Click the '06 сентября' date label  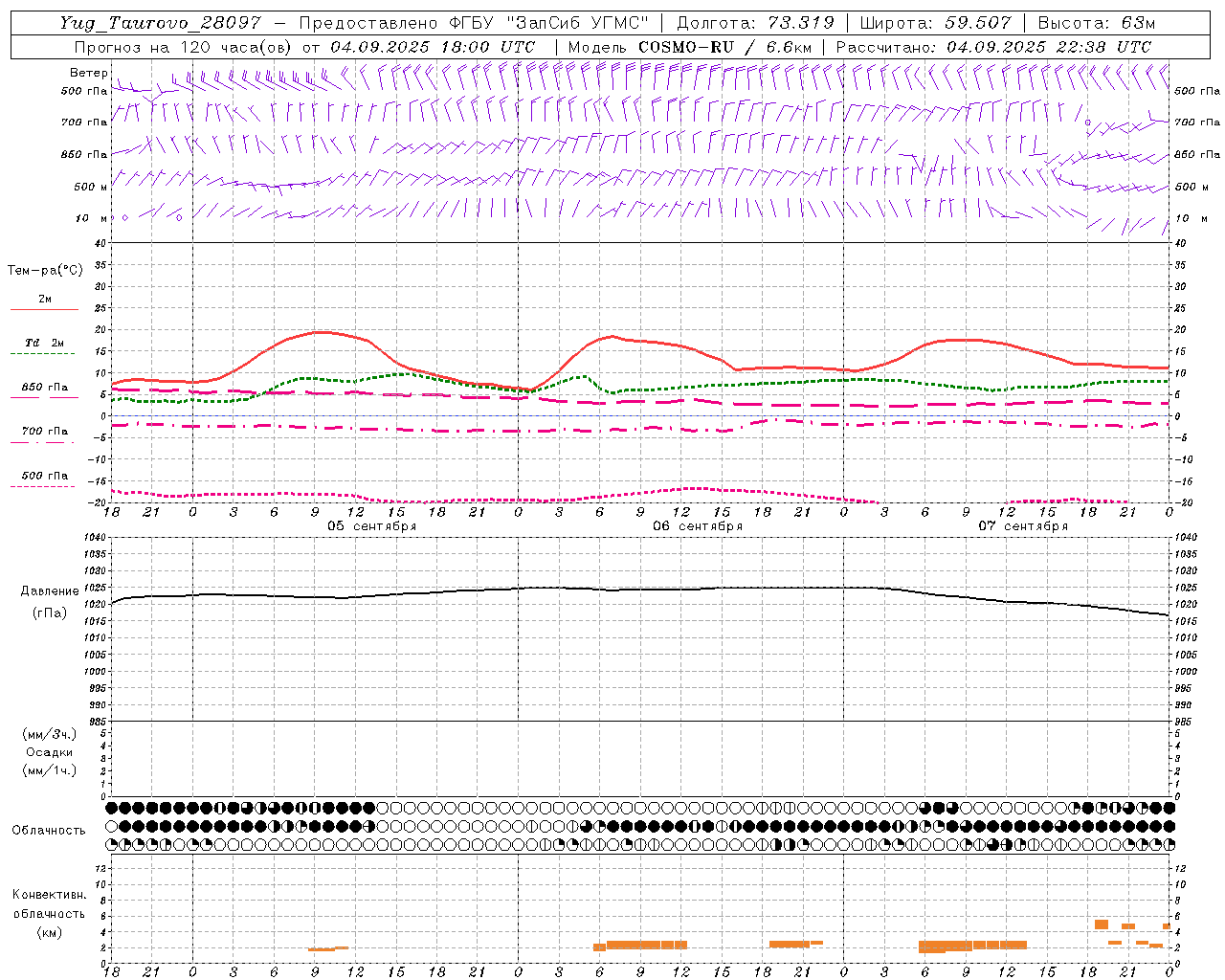(x=698, y=526)
